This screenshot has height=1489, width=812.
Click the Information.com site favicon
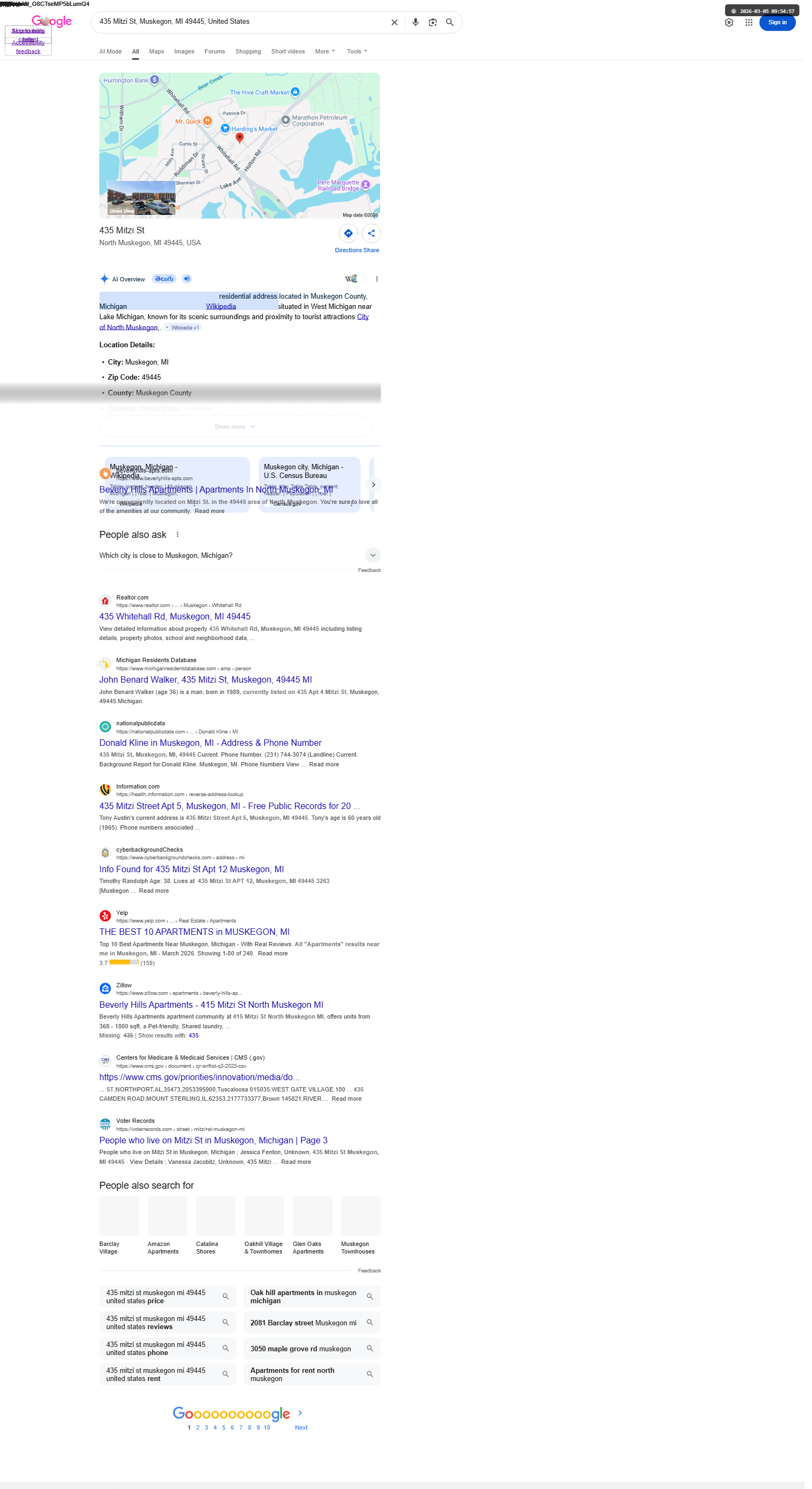(105, 790)
